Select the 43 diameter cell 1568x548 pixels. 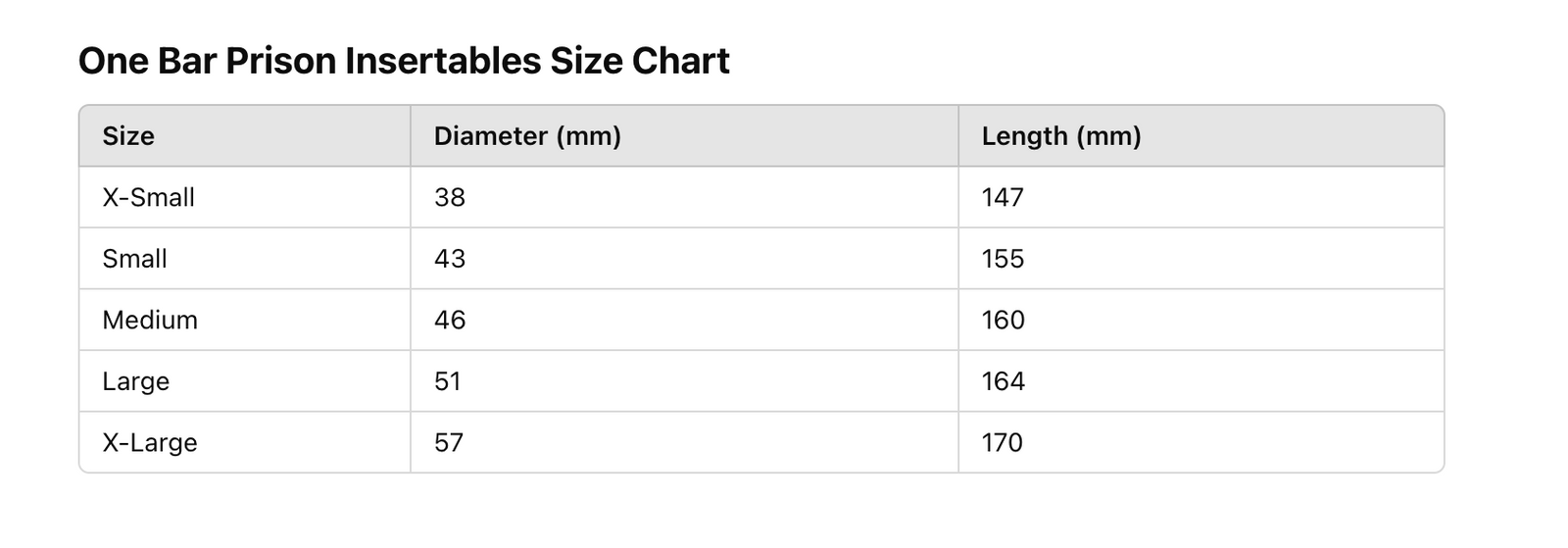(x=450, y=259)
